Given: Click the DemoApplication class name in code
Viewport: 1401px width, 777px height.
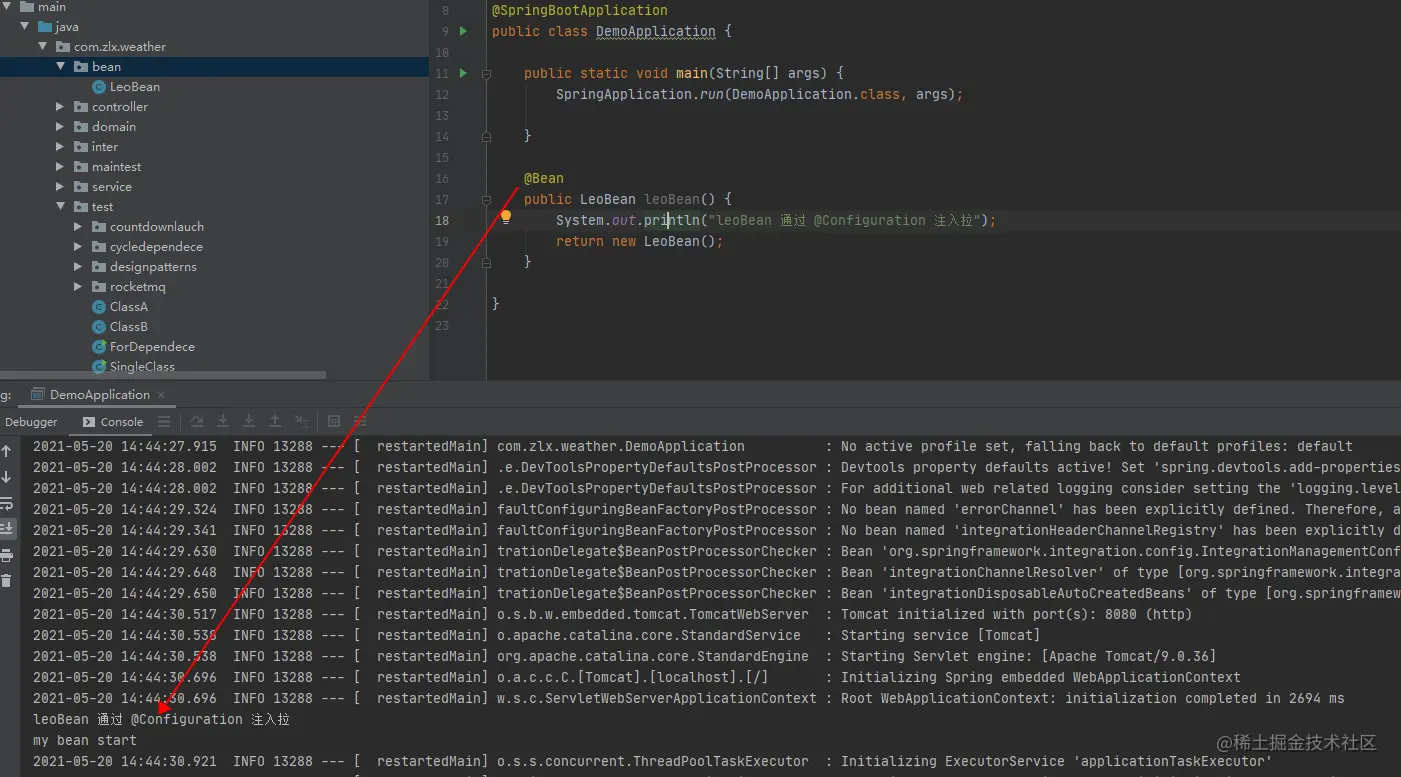Looking at the screenshot, I should 656,32.
